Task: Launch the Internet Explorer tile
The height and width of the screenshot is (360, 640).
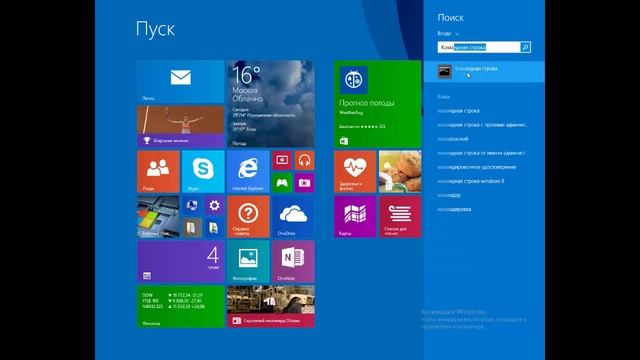Action: coord(248,171)
